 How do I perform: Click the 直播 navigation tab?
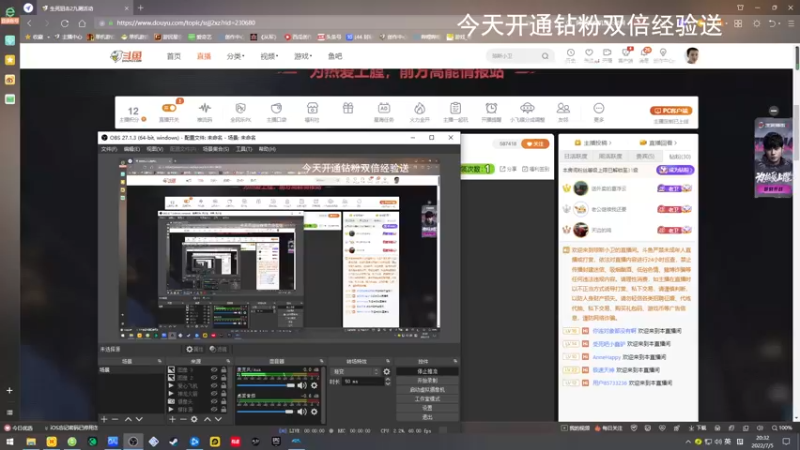[x=204, y=56]
